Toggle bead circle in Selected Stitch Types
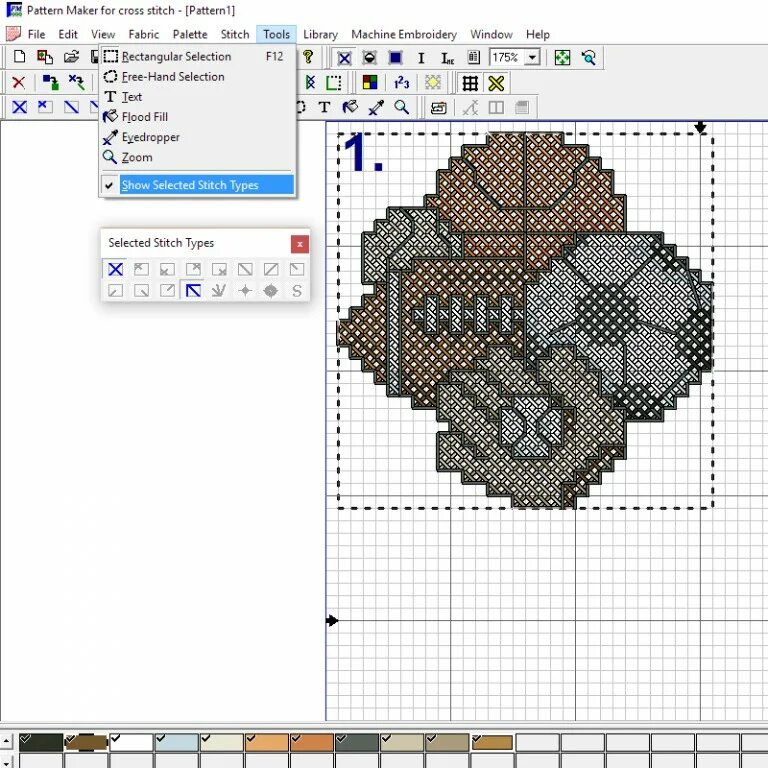Screen dimensions: 768x768 (271, 290)
